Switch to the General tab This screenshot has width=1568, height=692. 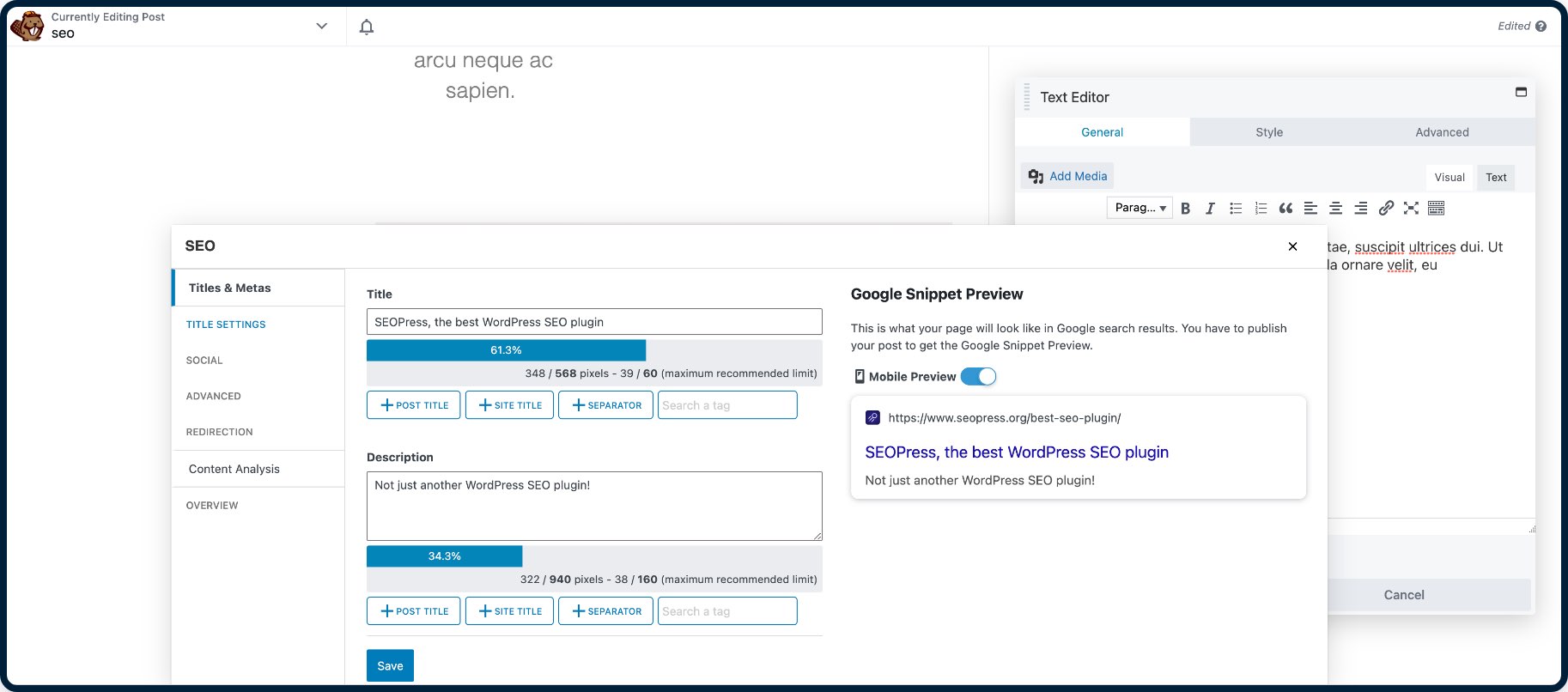(1102, 132)
